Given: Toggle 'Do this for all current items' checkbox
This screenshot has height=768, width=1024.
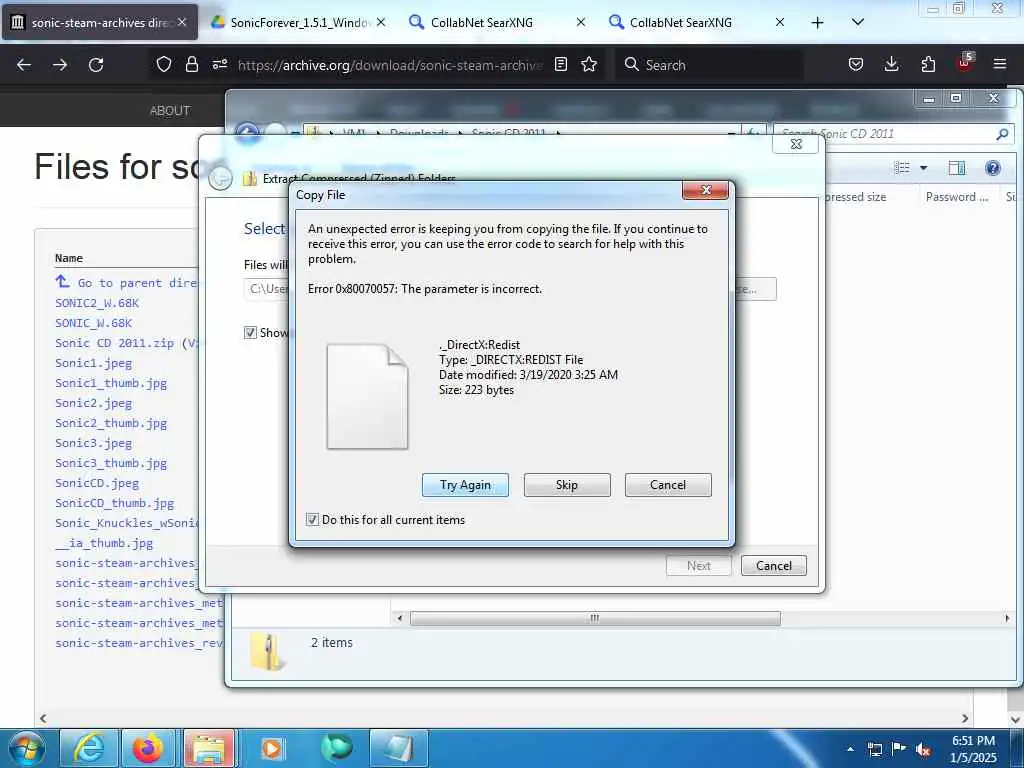Looking at the screenshot, I should click(312, 520).
